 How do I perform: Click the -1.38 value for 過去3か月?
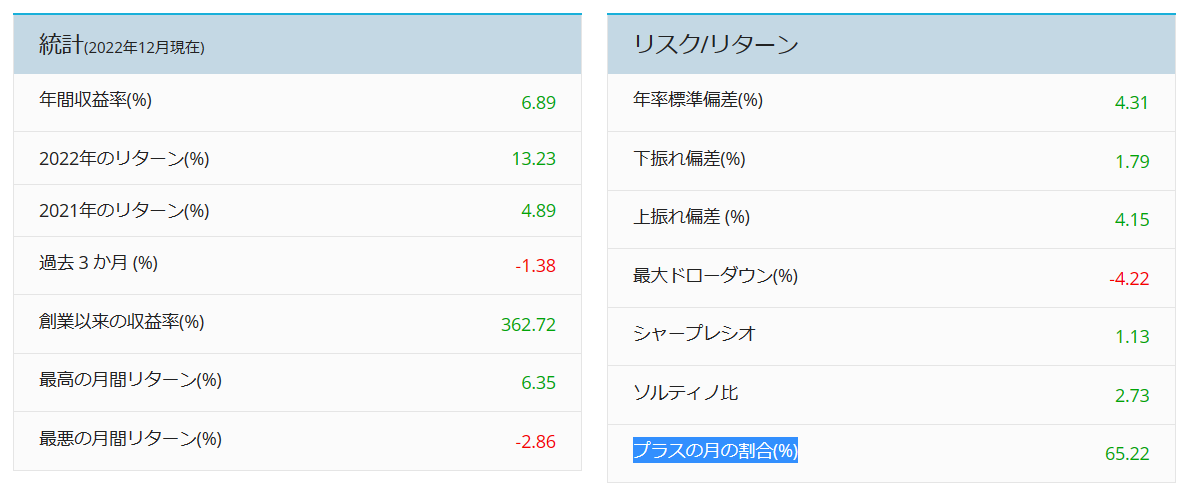(536, 266)
